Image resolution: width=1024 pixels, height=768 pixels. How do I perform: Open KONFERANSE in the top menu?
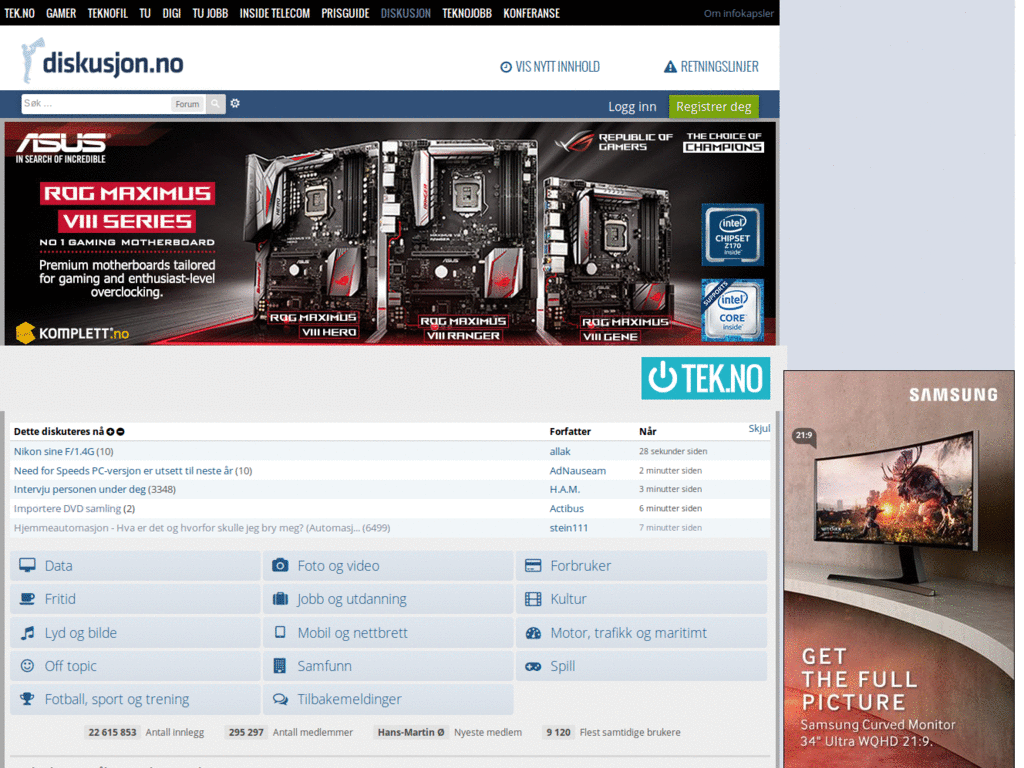point(532,13)
